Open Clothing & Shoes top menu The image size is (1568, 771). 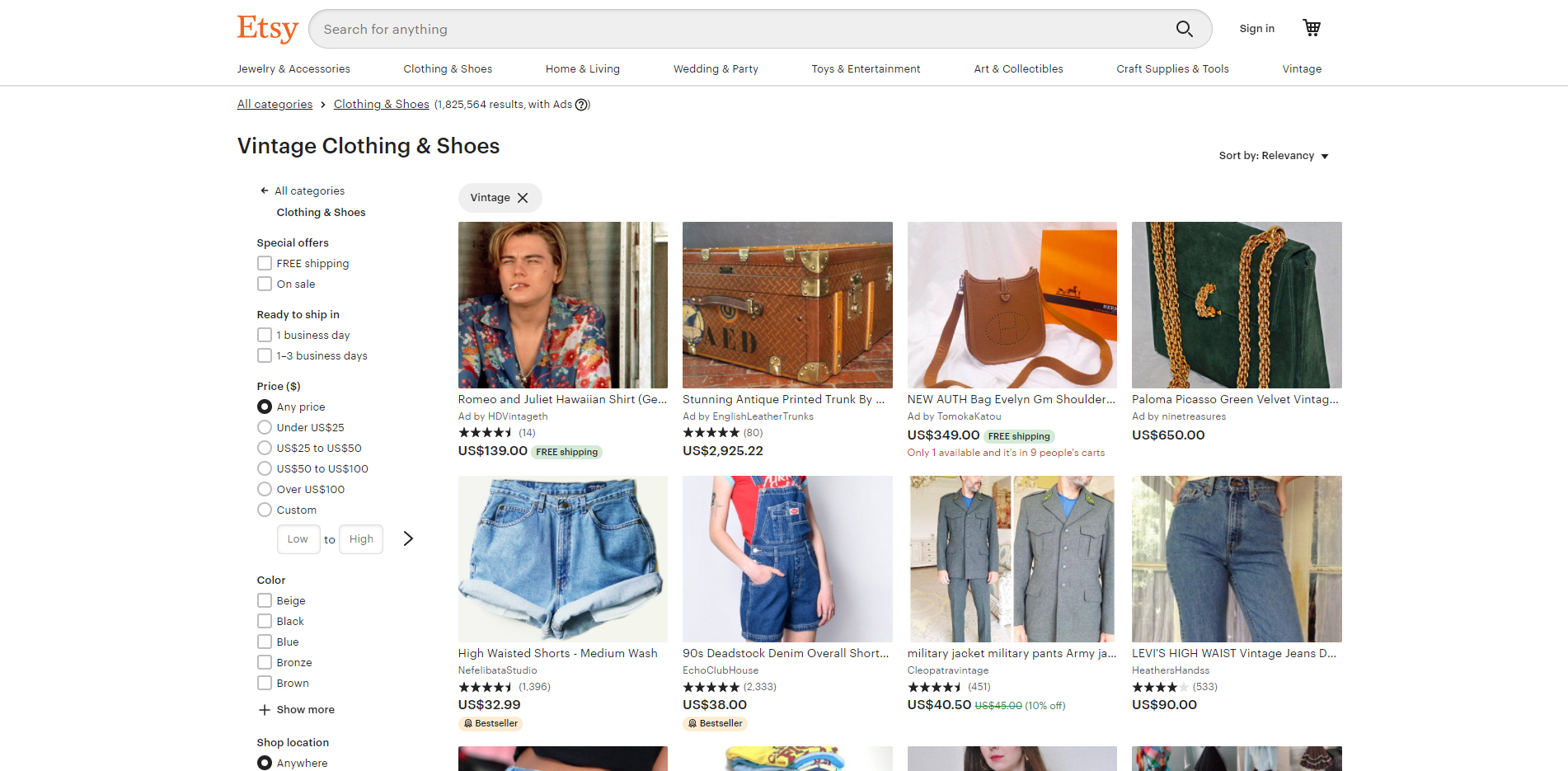[448, 69]
